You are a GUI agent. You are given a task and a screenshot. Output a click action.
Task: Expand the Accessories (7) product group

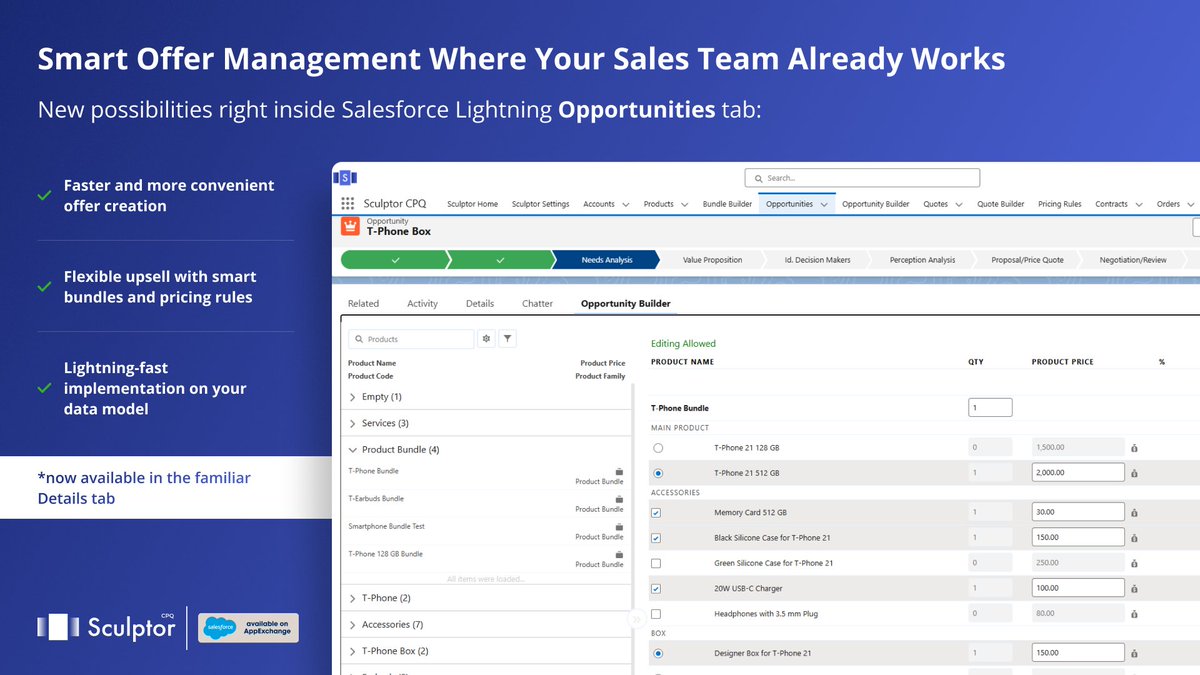(x=353, y=625)
